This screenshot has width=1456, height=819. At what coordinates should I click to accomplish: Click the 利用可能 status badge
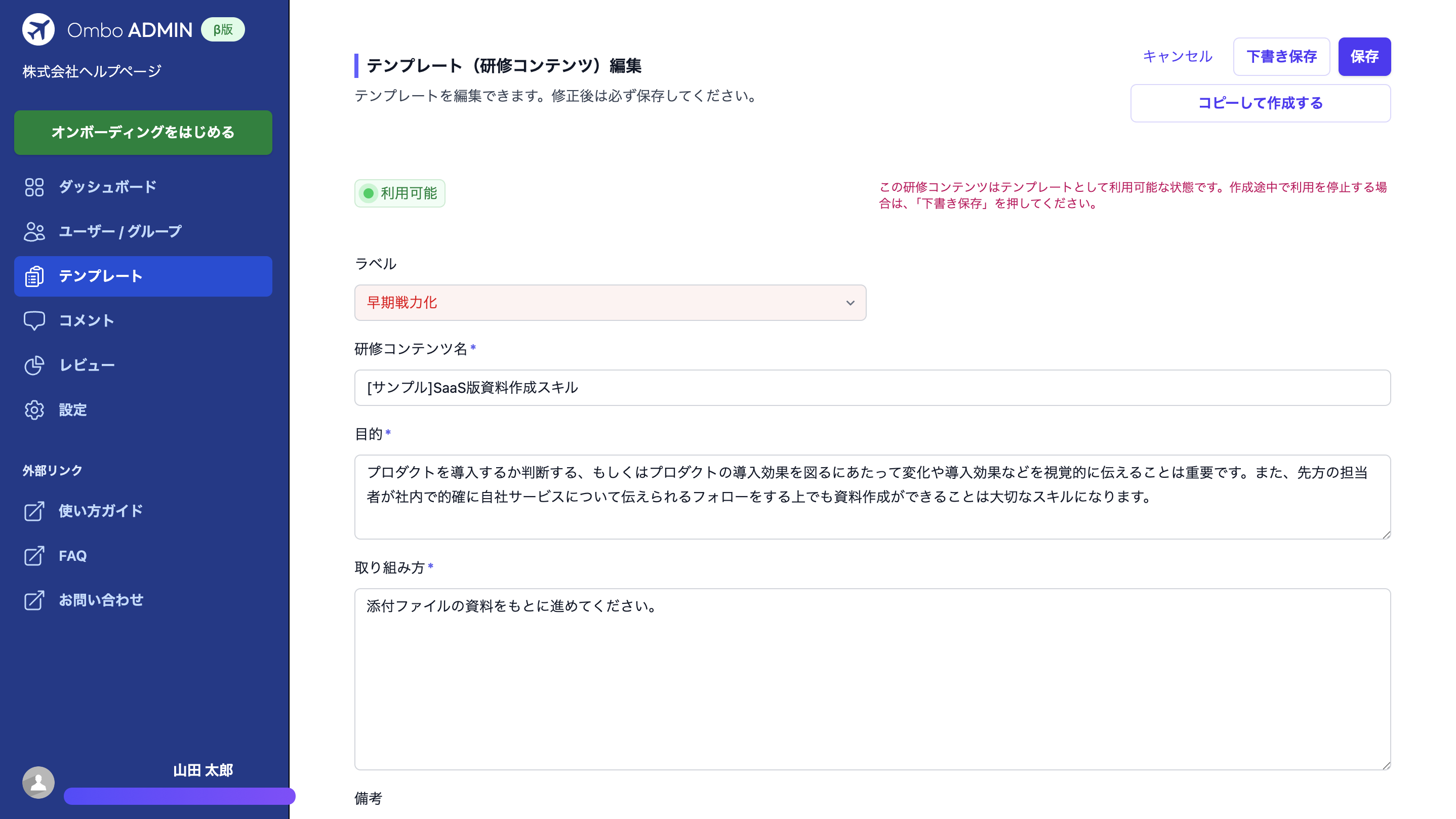point(399,193)
